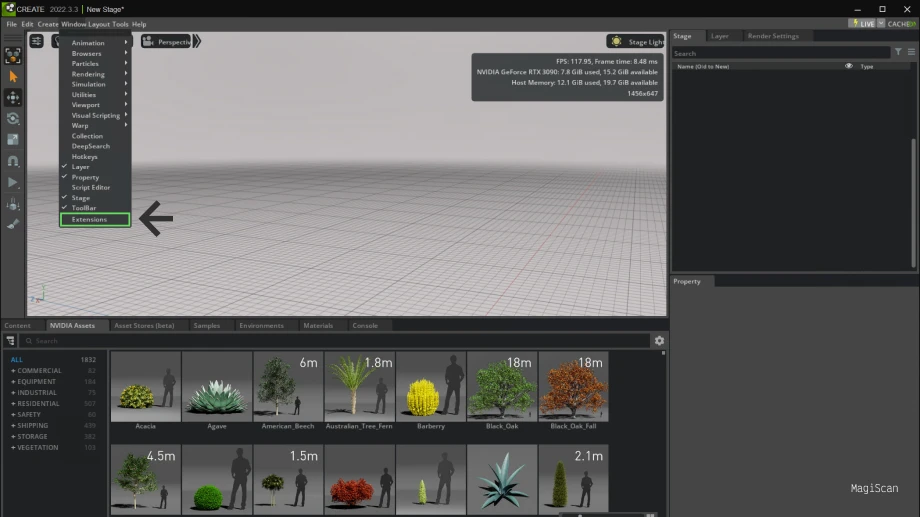Switch to the Console tab
This screenshot has width=920, height=517.
coord(365,325)
